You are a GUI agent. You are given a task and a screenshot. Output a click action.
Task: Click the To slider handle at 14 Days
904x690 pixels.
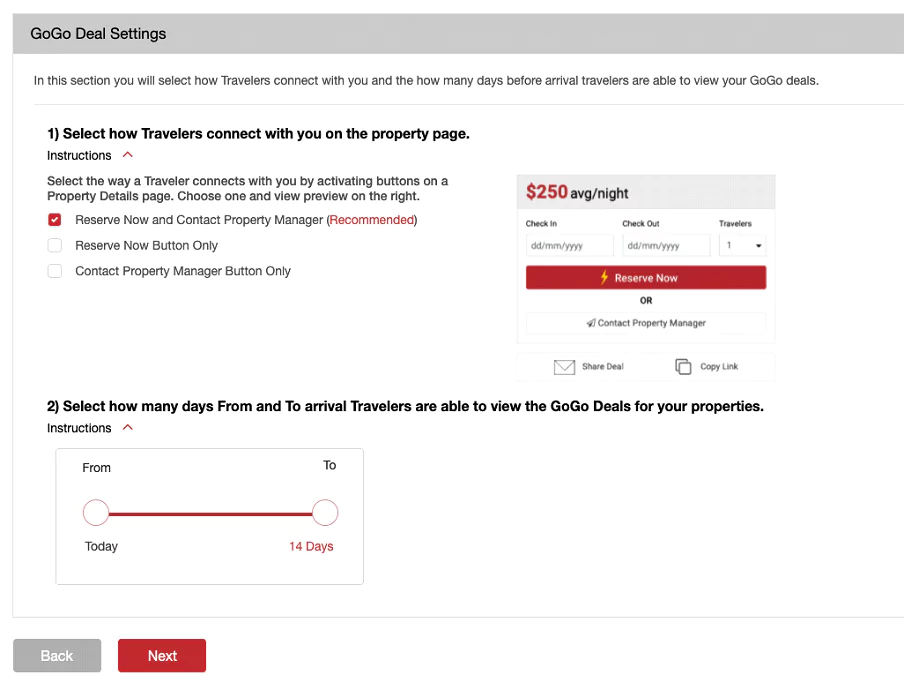tap(325, 512)
